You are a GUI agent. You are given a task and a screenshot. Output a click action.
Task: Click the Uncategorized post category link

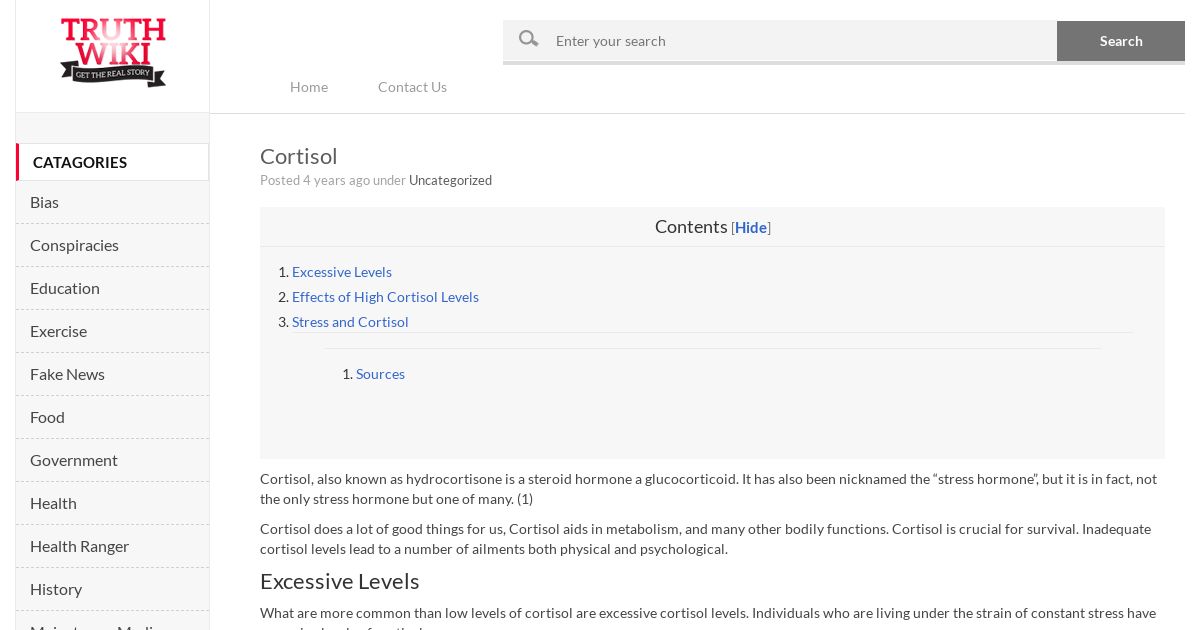point(450,180)
